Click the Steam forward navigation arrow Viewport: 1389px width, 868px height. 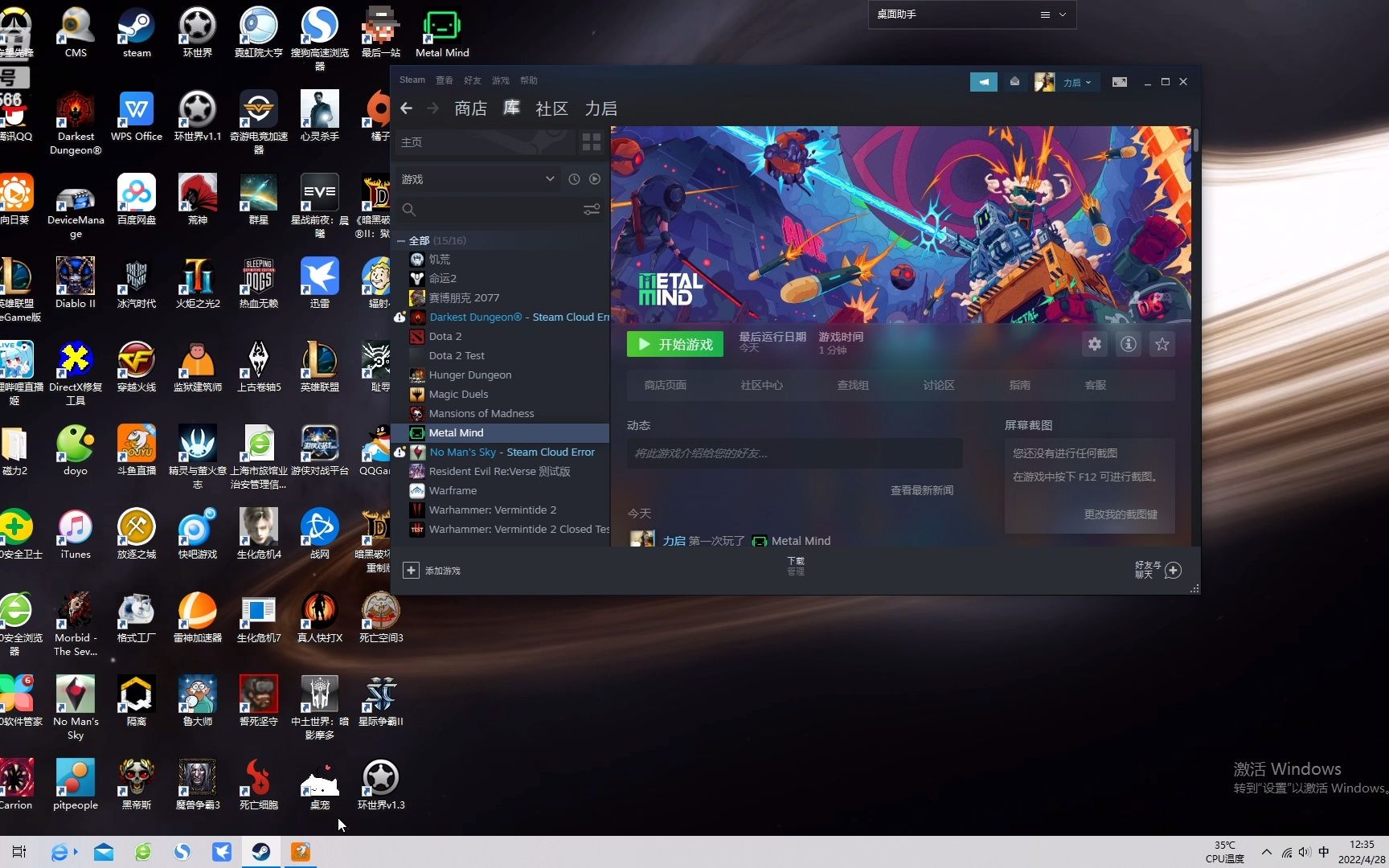(432, 108)
